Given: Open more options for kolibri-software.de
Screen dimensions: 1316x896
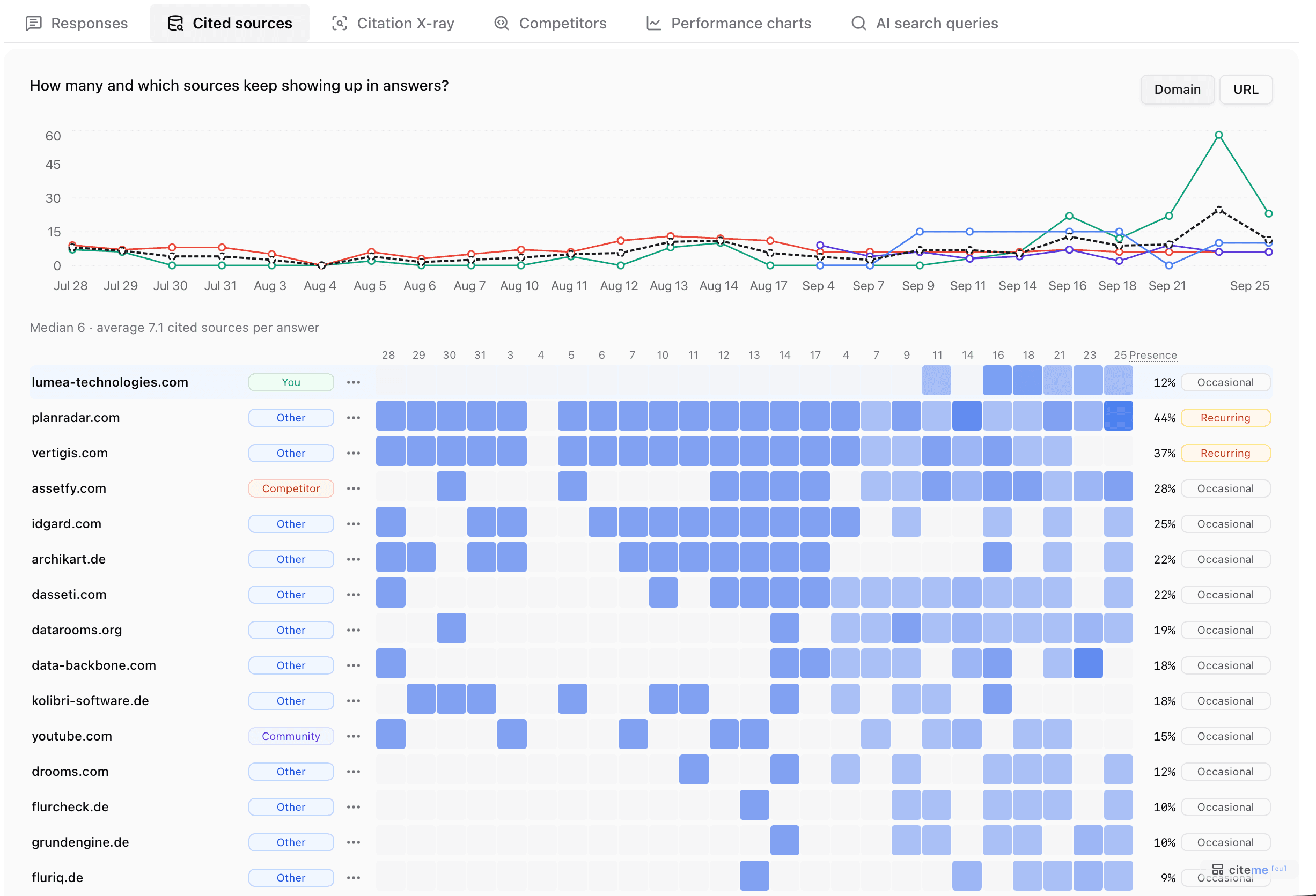Looking at the screenshot, I should pyautogui.click(x=354, y=701).
